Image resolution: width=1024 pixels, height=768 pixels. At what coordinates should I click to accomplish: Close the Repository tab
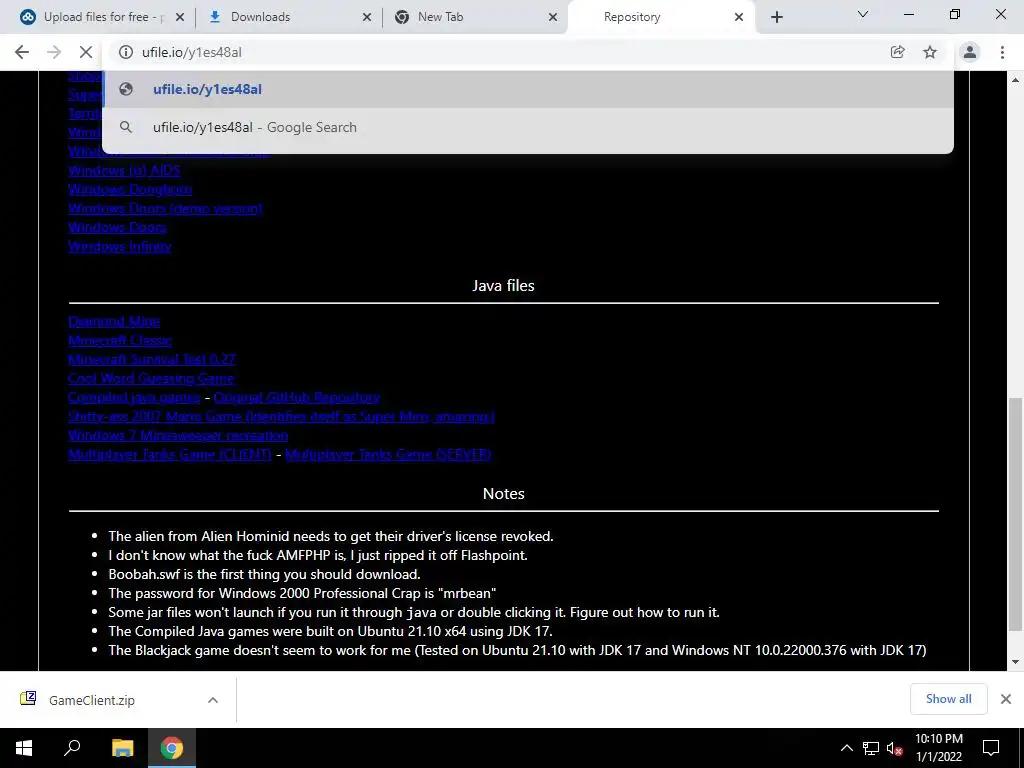point(739,17)
